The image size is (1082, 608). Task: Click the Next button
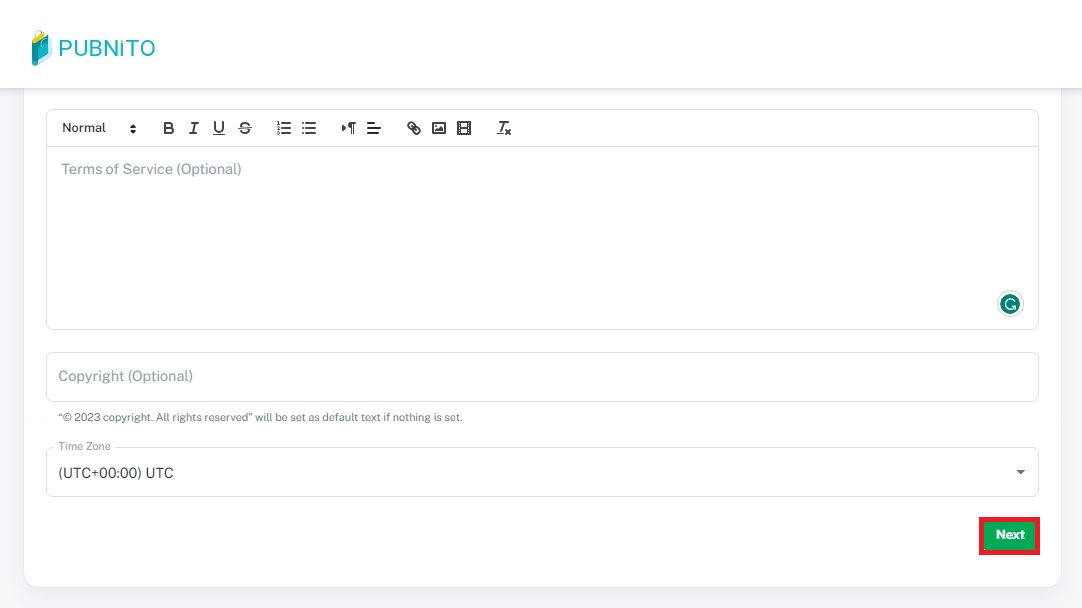[1009, 535]
